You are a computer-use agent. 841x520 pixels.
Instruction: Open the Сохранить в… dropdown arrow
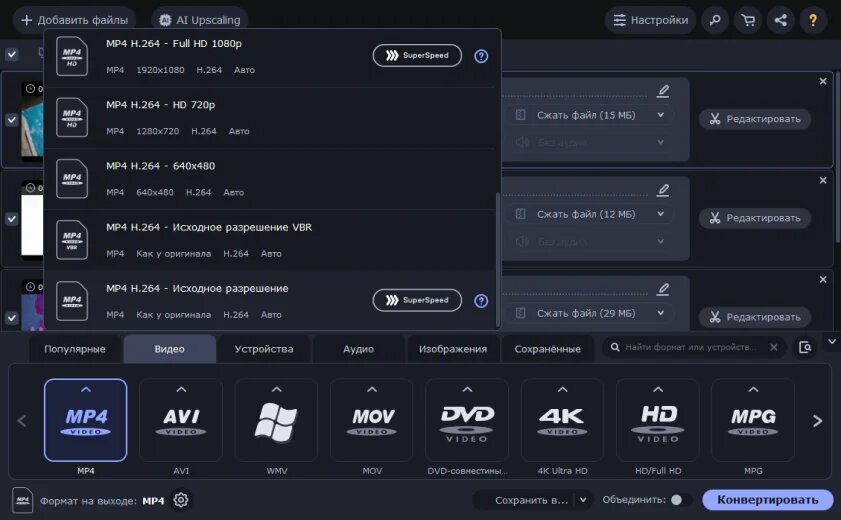coord(583,500)
